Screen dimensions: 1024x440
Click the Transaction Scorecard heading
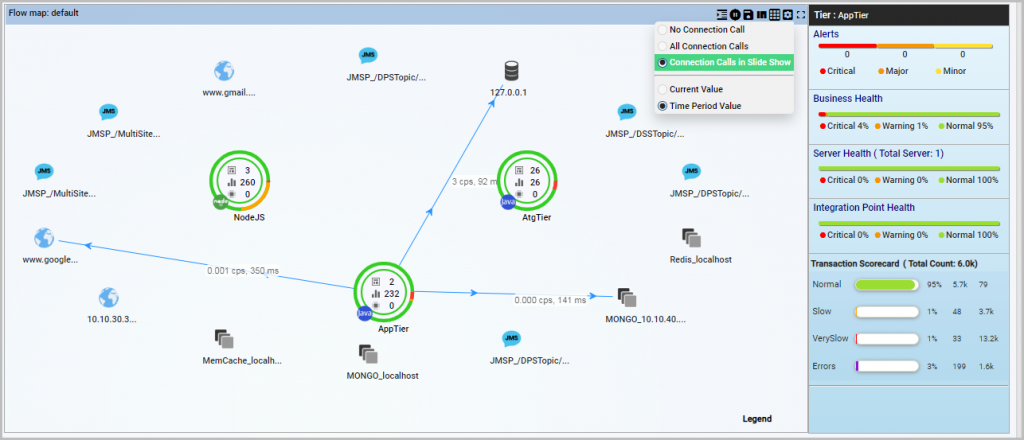point(893,264)
